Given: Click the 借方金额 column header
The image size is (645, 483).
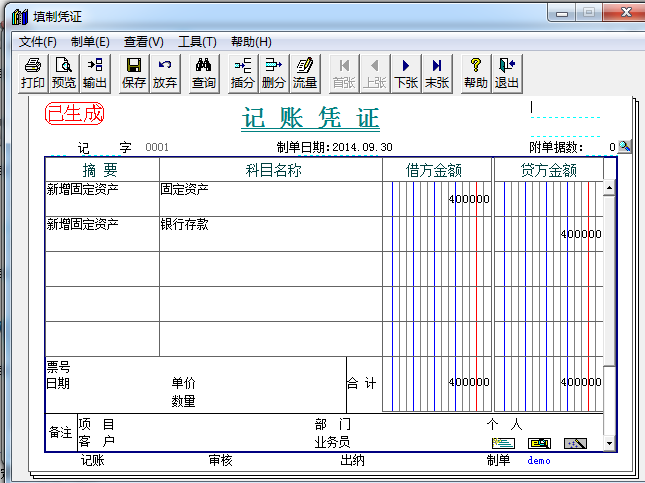Looking at the screenshot, I should (x=437, y=170).
